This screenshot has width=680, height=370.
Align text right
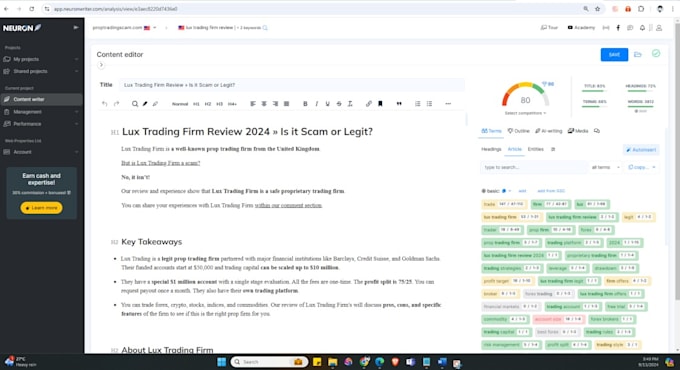point(275,104)
